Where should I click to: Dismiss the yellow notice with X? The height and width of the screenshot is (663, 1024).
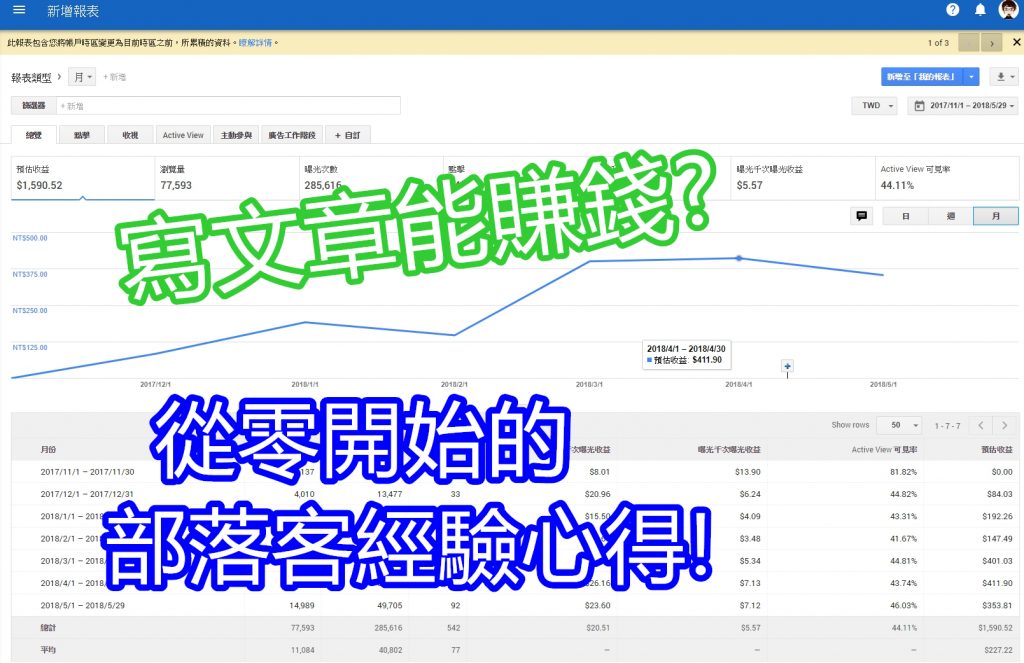[x=1014, y=43]
